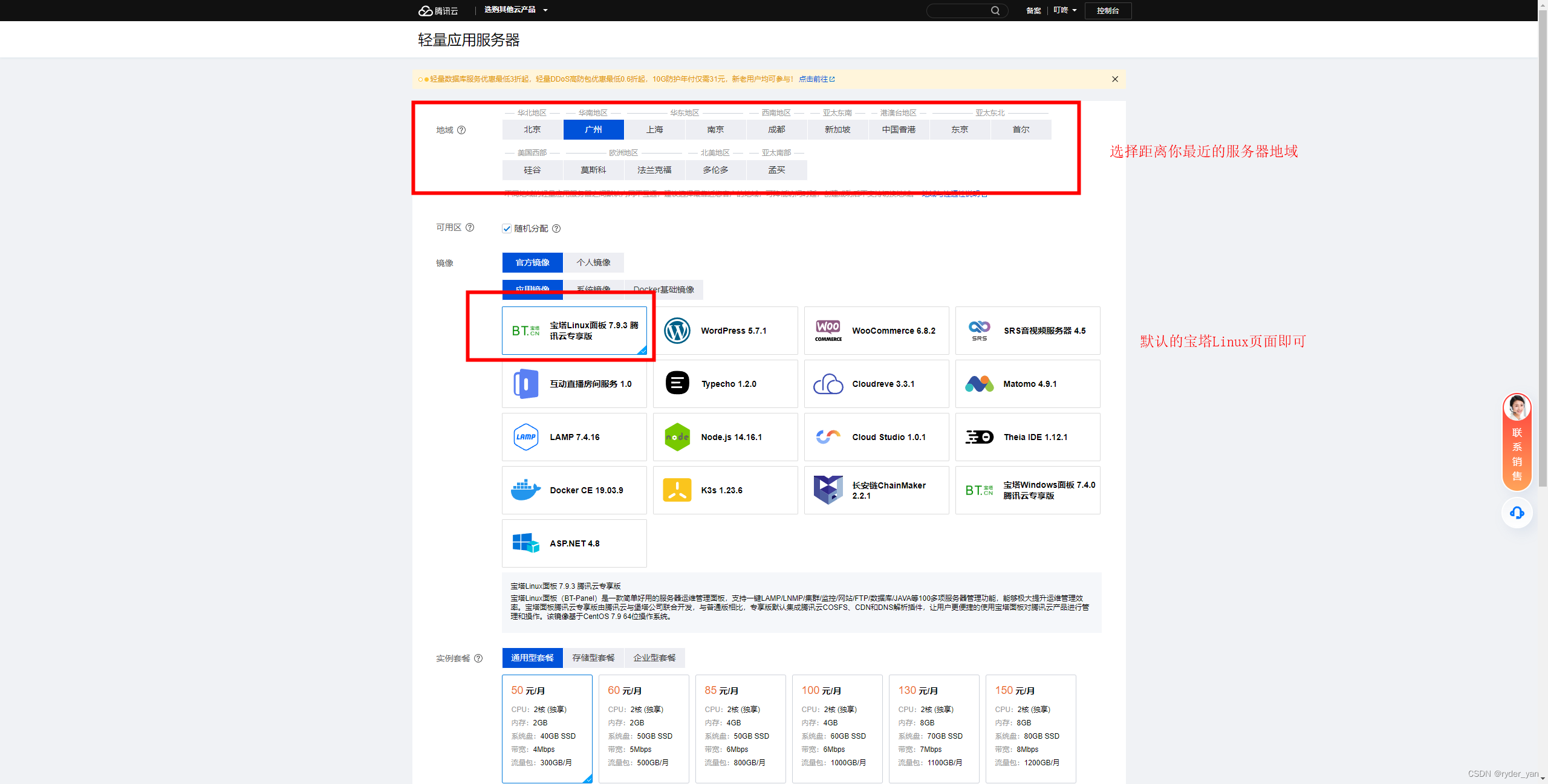Screen dimensions: 1548x784
Task: Select the SRS audio video server icon
Action: tap(979, 331)
